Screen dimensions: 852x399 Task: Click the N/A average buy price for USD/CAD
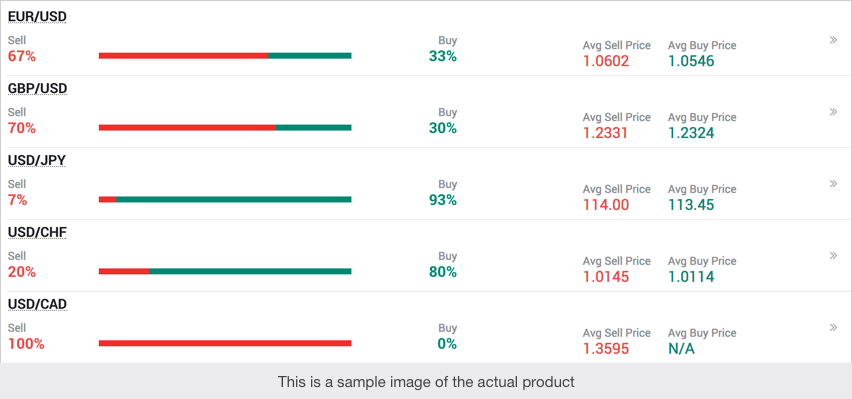(681, 348)
